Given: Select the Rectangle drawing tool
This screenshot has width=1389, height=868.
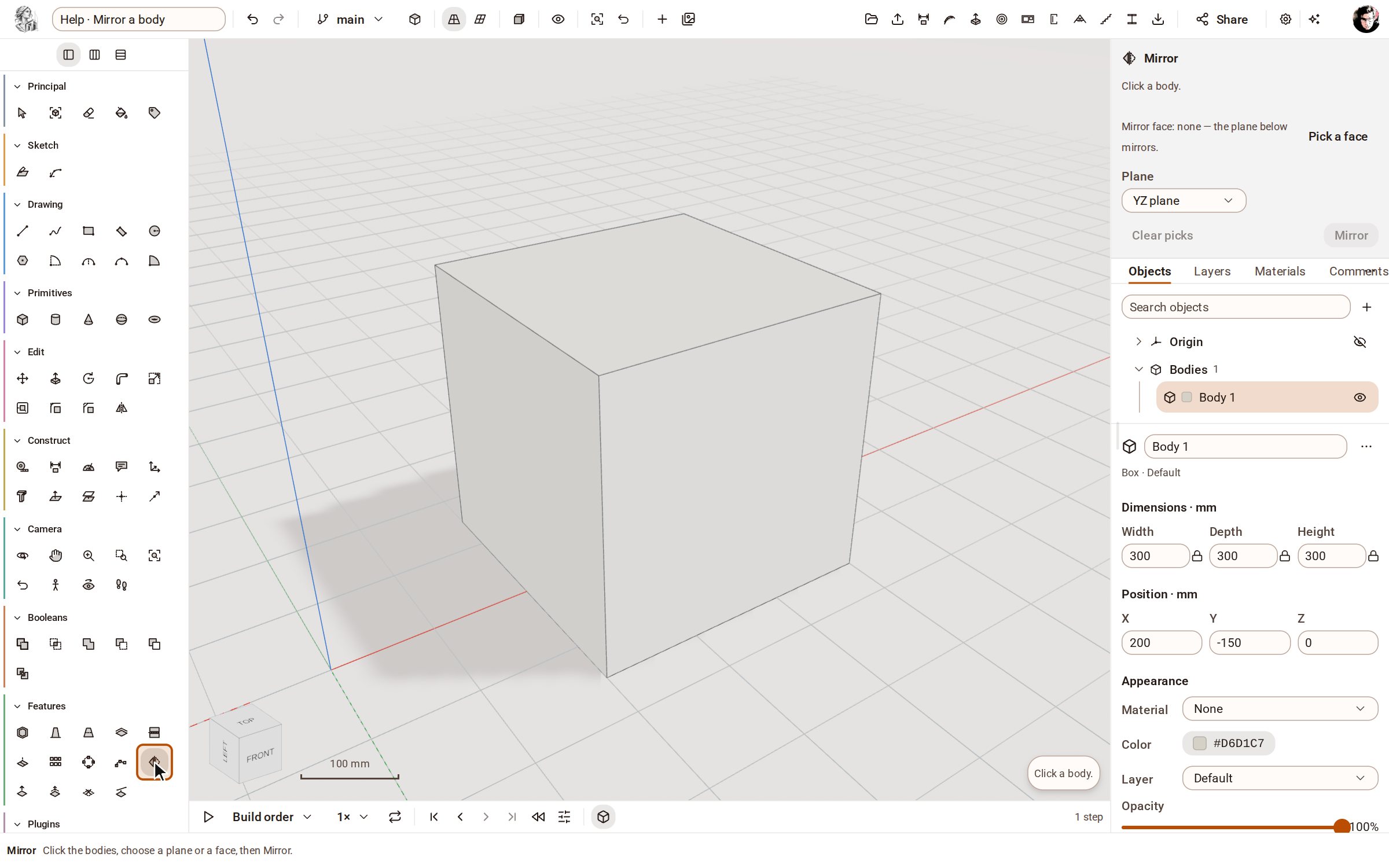Looking at the screenshot, I should point(89,231).
